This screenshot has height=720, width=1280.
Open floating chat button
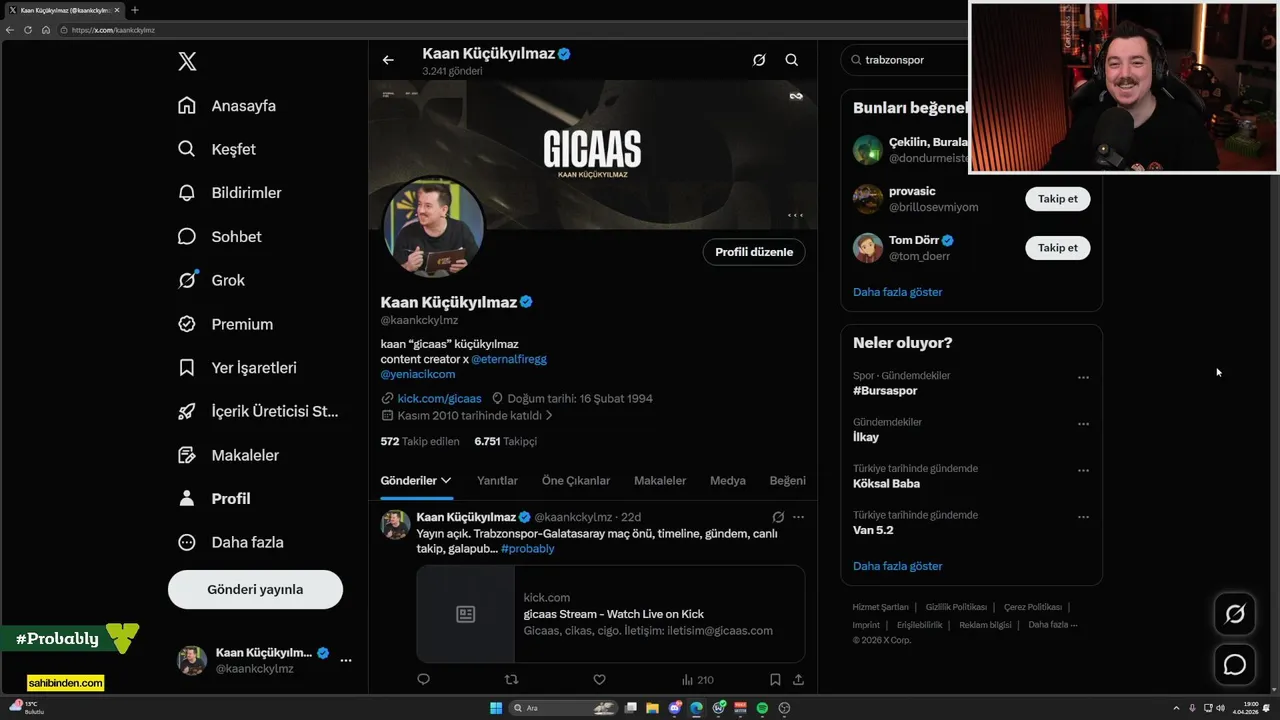pos(1235,665)
